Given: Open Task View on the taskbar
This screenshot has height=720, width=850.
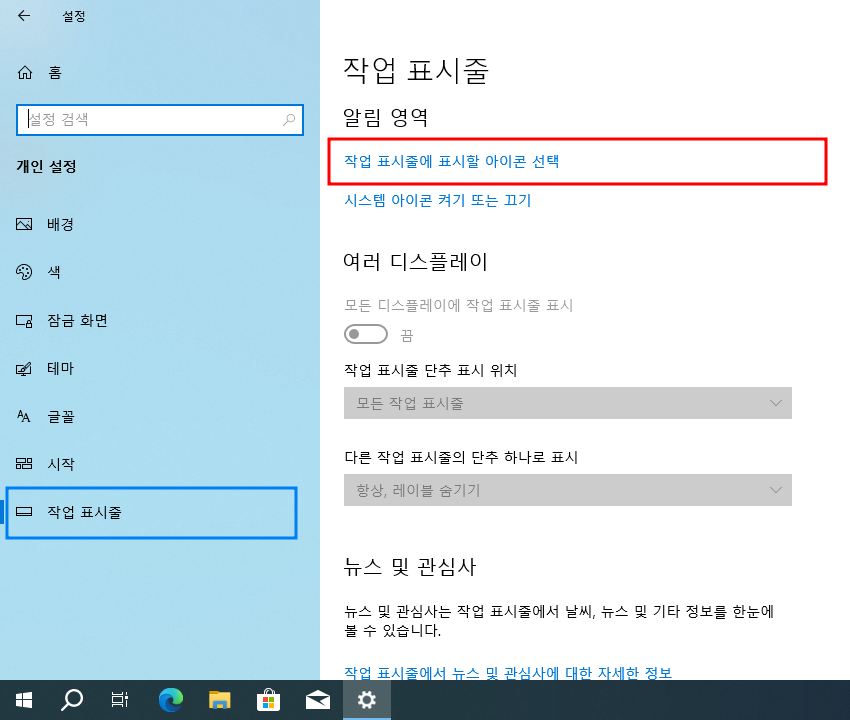Looking at the screenshot, I should (x=120, y=700).
